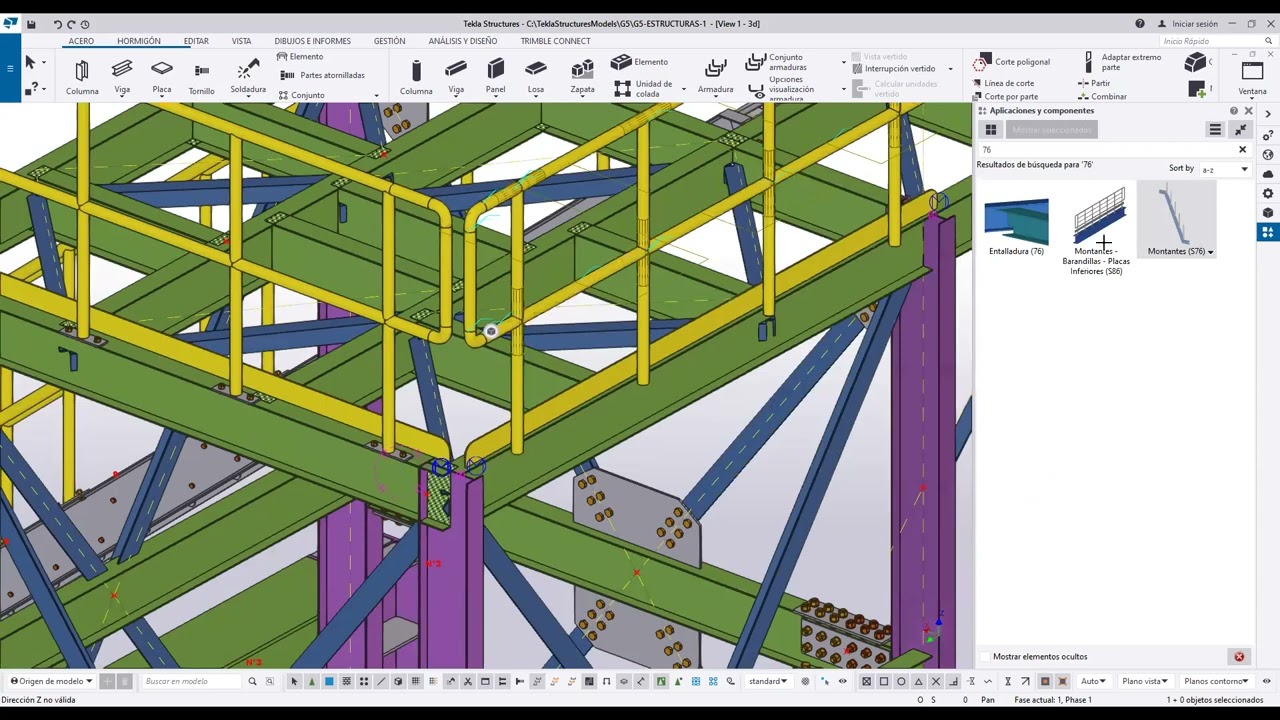Click the Combinar combine command
Image resolution: width=1280 pixels, height=720 pixels.
1102,97
